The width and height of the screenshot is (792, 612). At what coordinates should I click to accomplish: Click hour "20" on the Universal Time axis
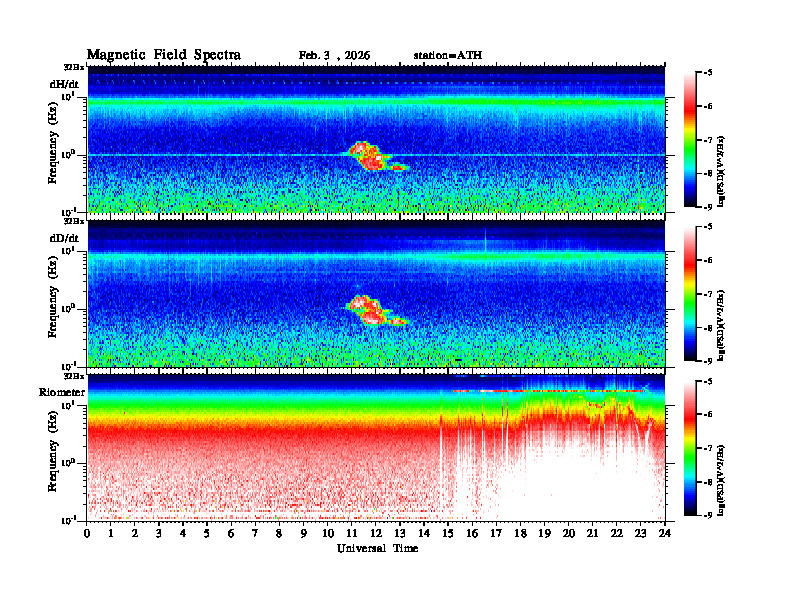(x=569, y=534)
